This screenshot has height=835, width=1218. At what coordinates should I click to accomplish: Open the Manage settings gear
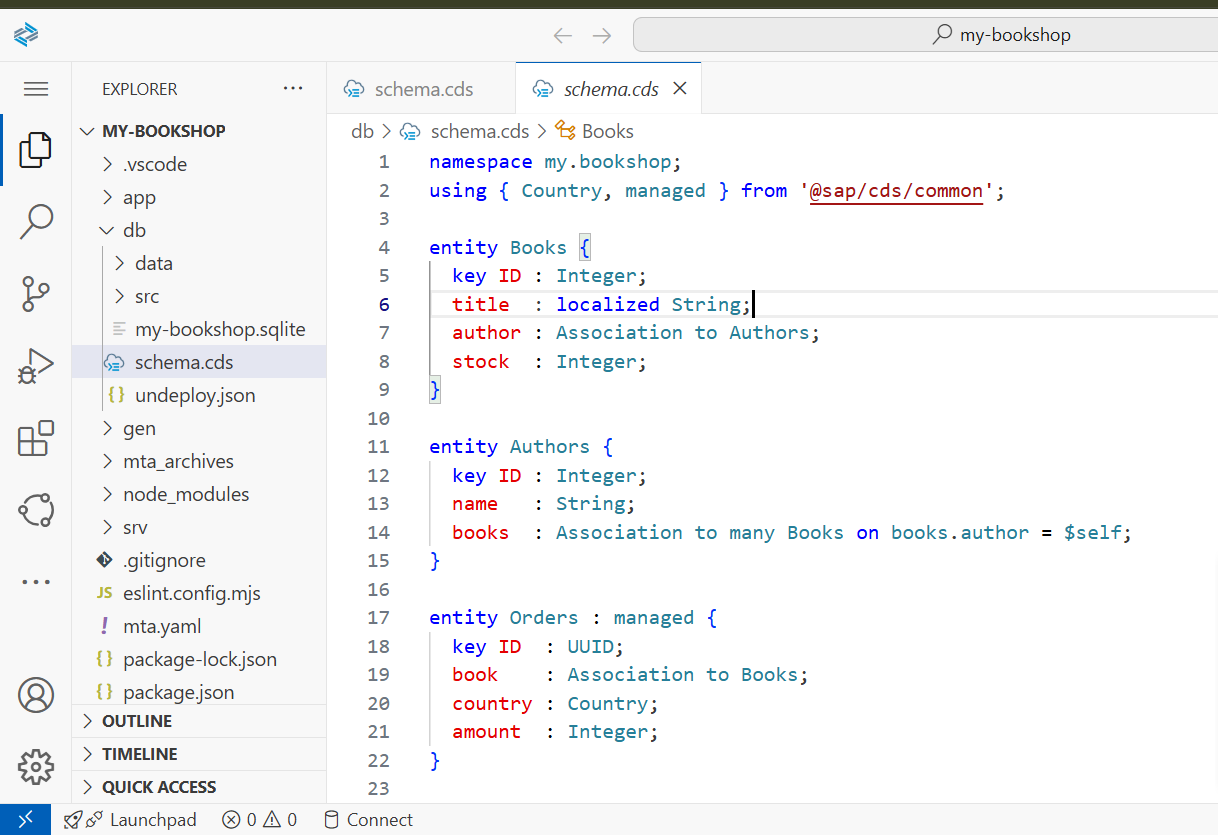(36, 767)
